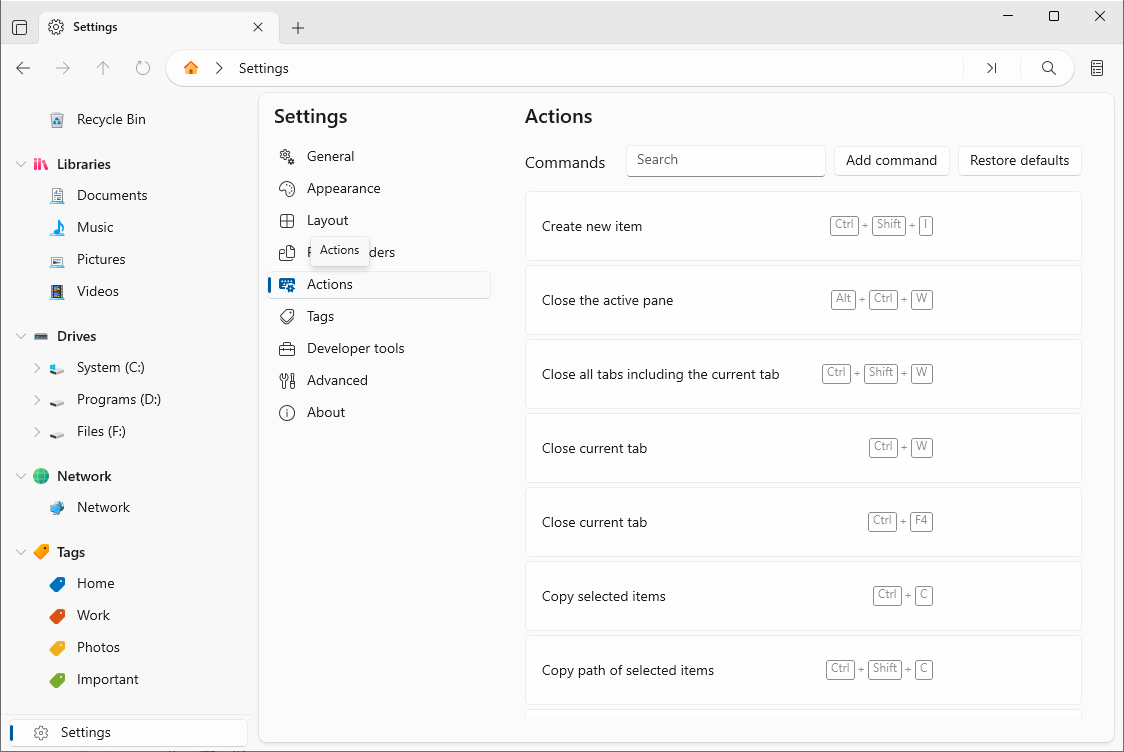Open the Tags settings page
The height and width of the screenshot is (752, 1124).
pyautogui.click(x=379, y=317)
